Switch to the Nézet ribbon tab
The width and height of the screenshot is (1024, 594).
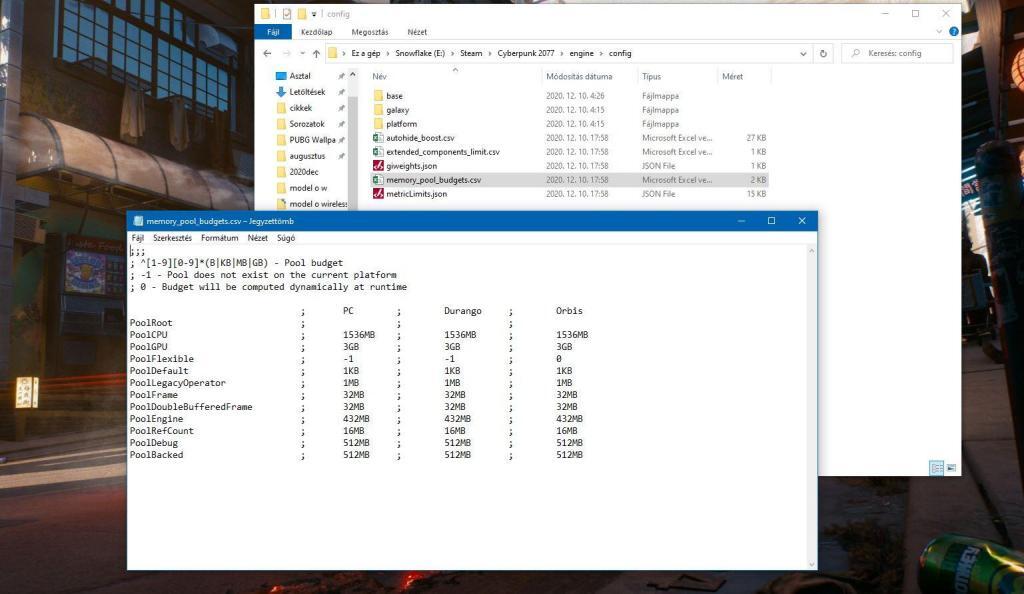(417, 32)
